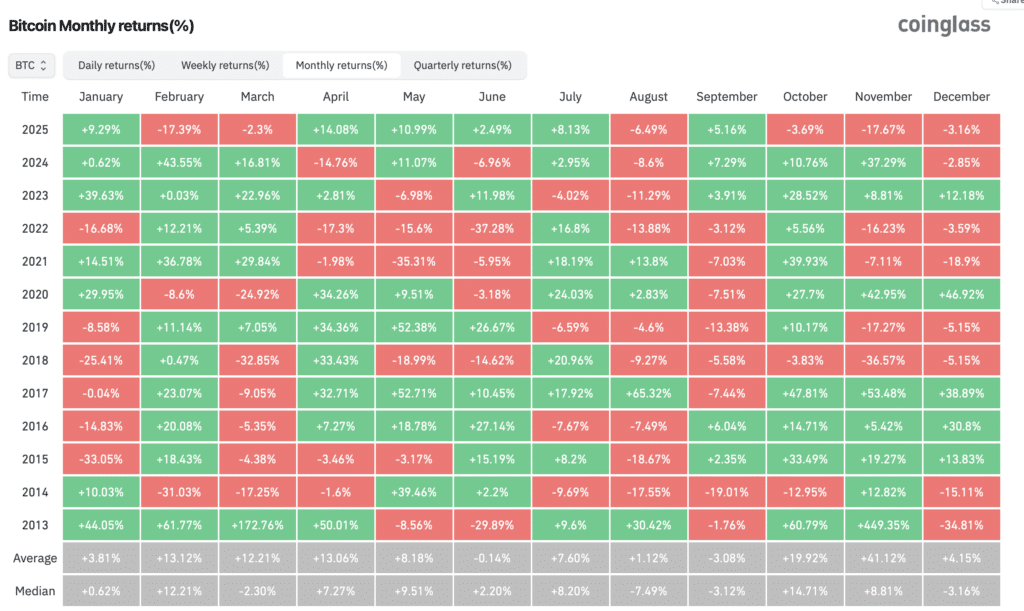Click the Share button at top right
This screenshot has width=1024, height=611.
[x=1004, y=3]
